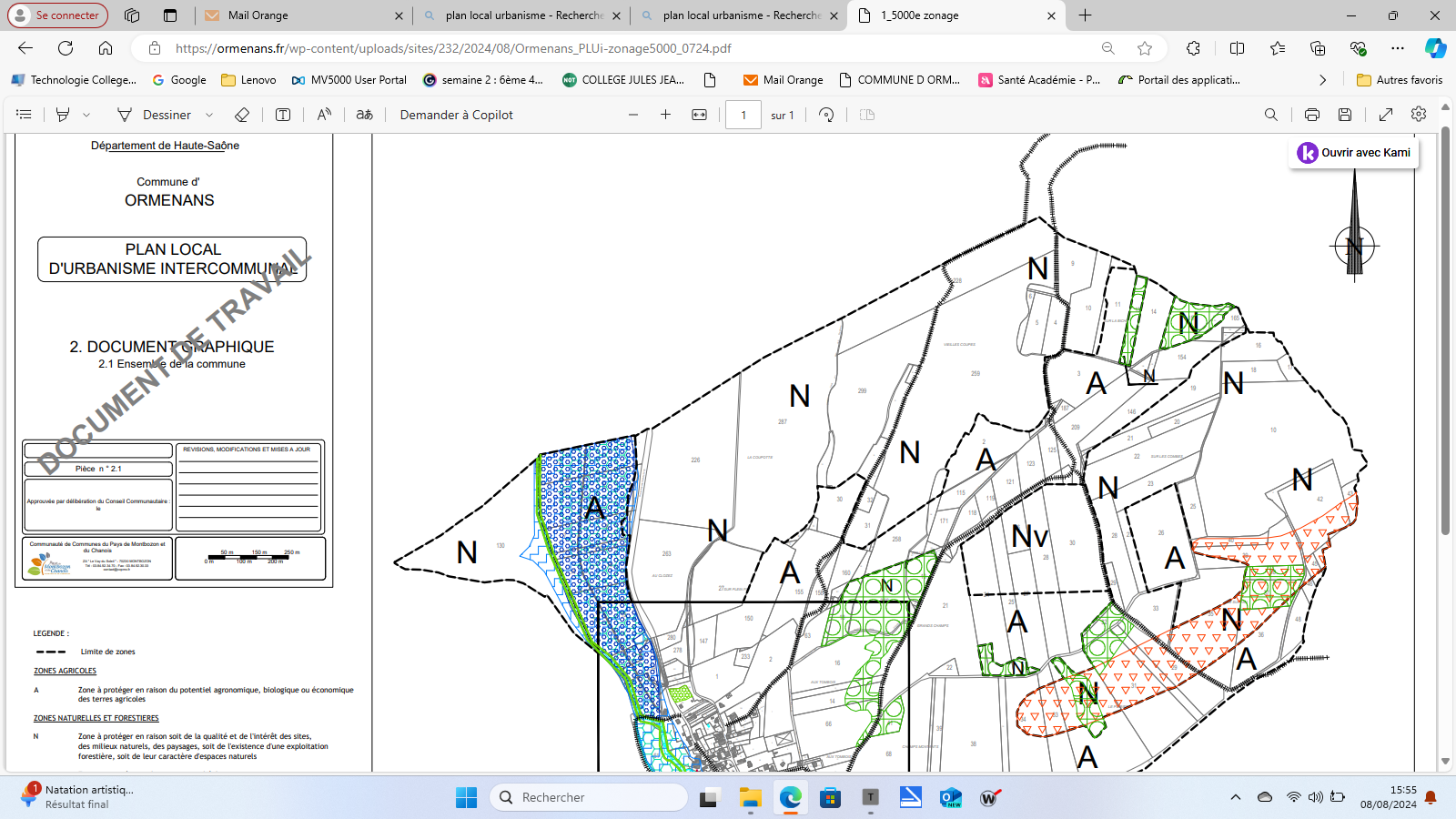
Task: Open the favorites list icon
Action: click(1278, 48)
